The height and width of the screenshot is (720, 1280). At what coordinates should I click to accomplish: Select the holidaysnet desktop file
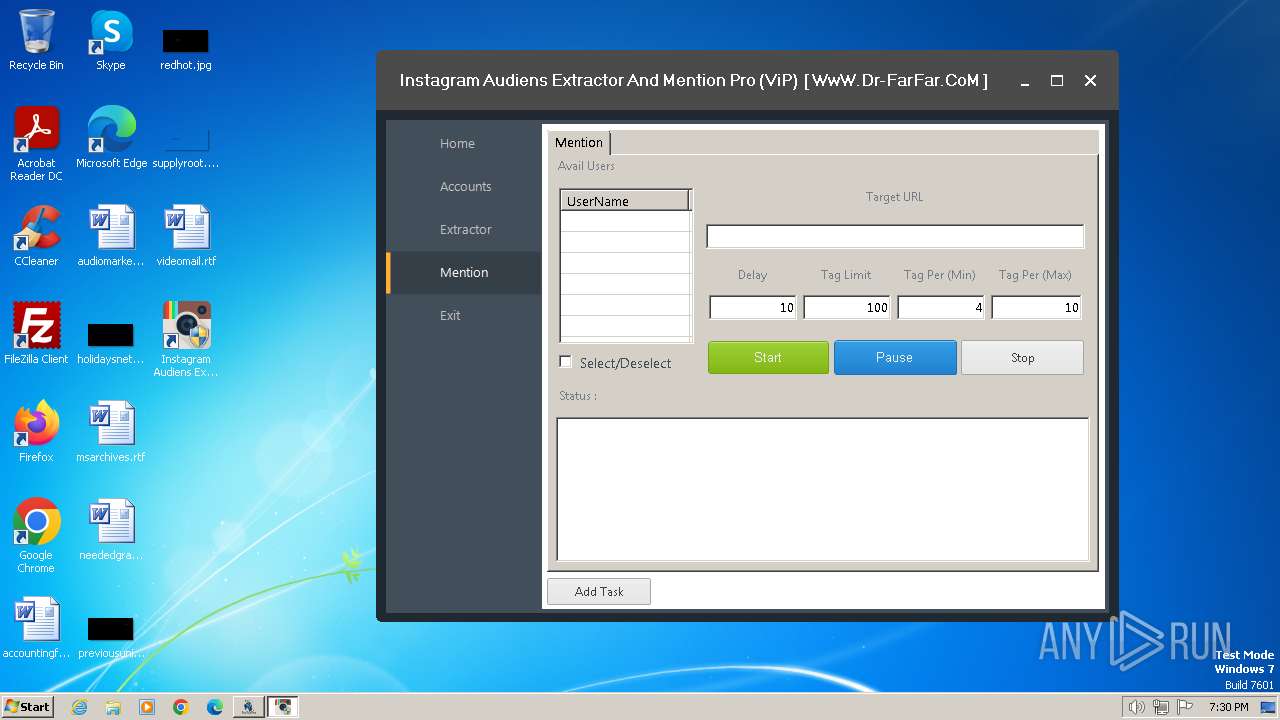point(111,342)
